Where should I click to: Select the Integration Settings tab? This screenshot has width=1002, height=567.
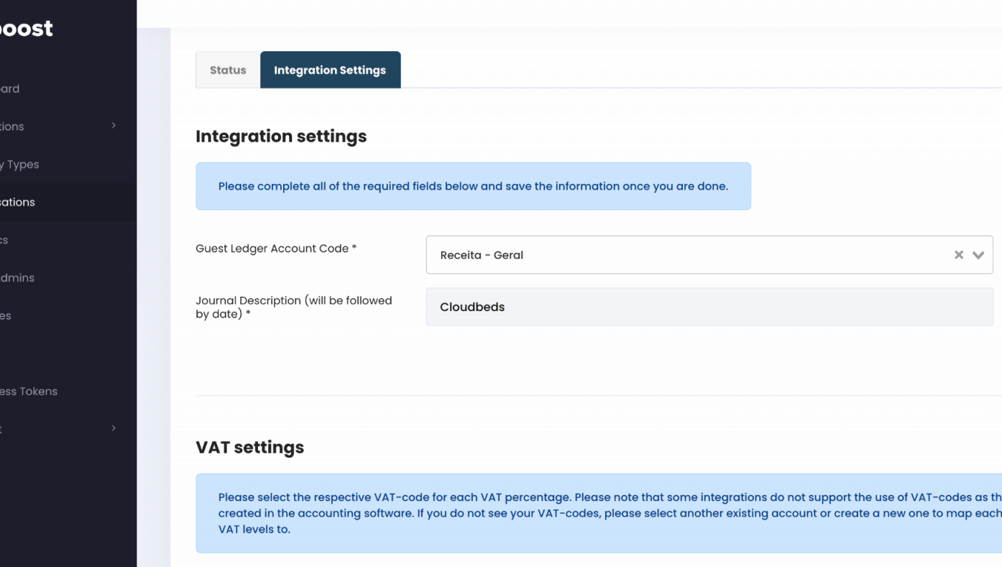330,70
